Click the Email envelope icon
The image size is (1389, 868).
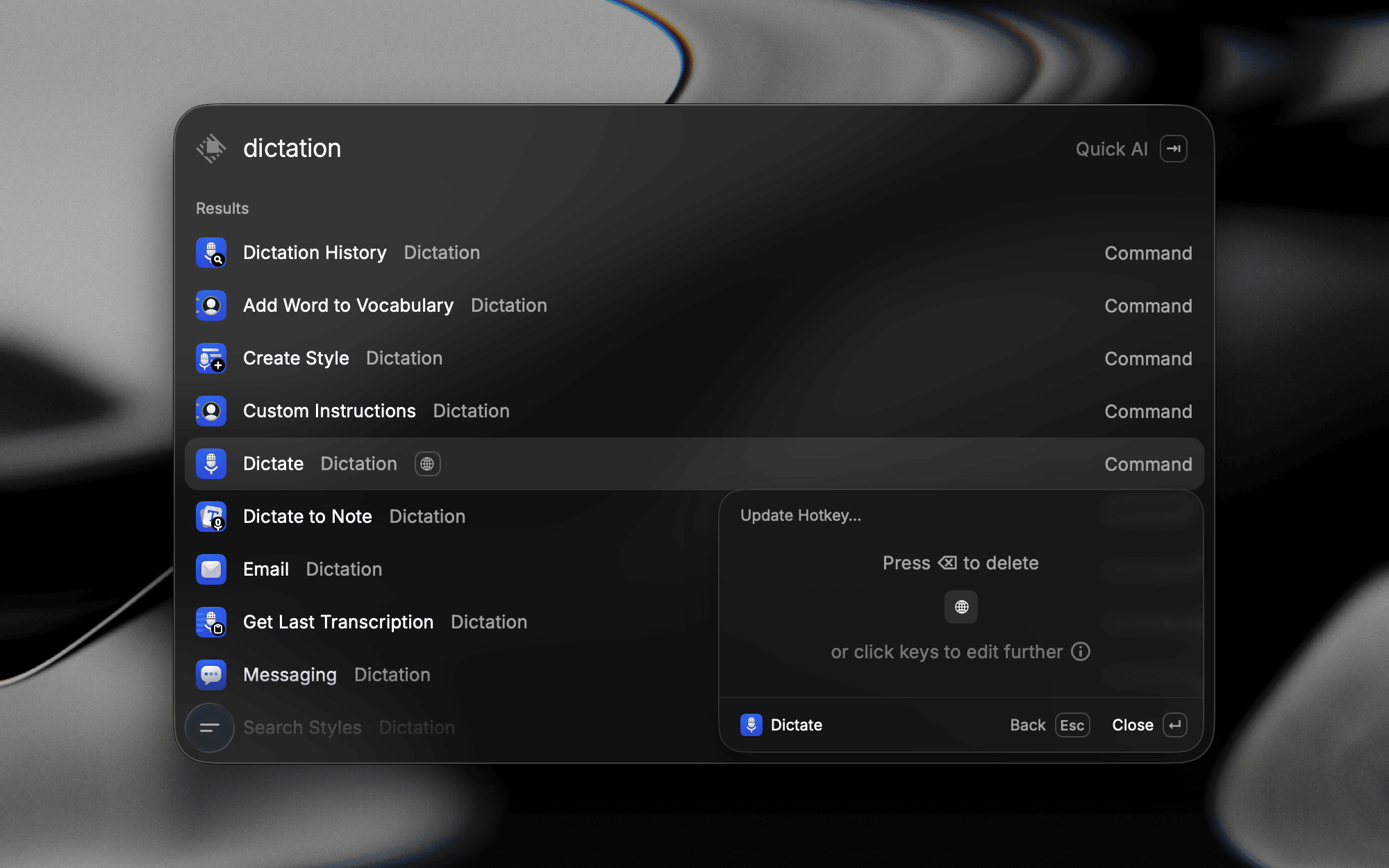(x=211, y=569)
